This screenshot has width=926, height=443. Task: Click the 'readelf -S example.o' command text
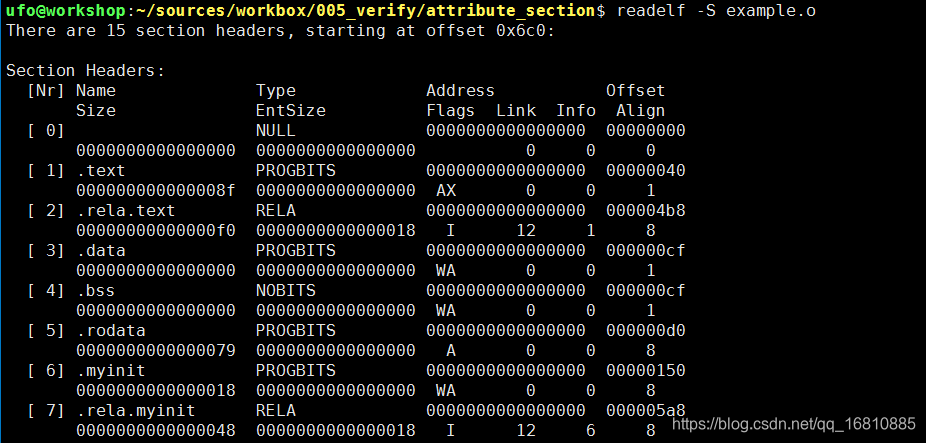pos(716,11)
